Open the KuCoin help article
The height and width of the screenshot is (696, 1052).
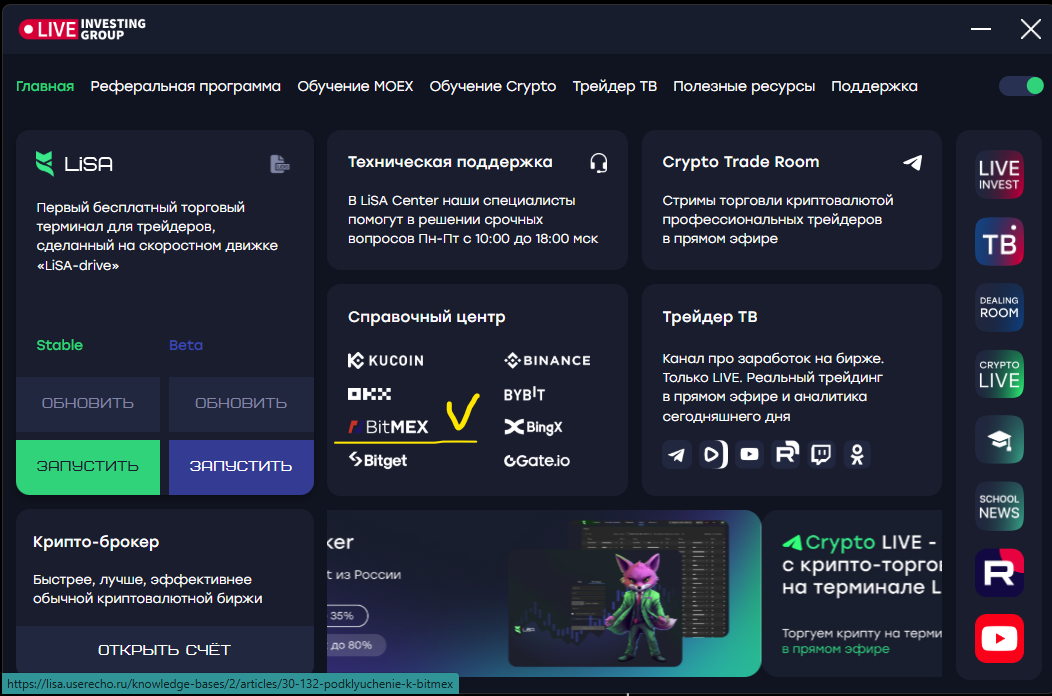(386, 360)
